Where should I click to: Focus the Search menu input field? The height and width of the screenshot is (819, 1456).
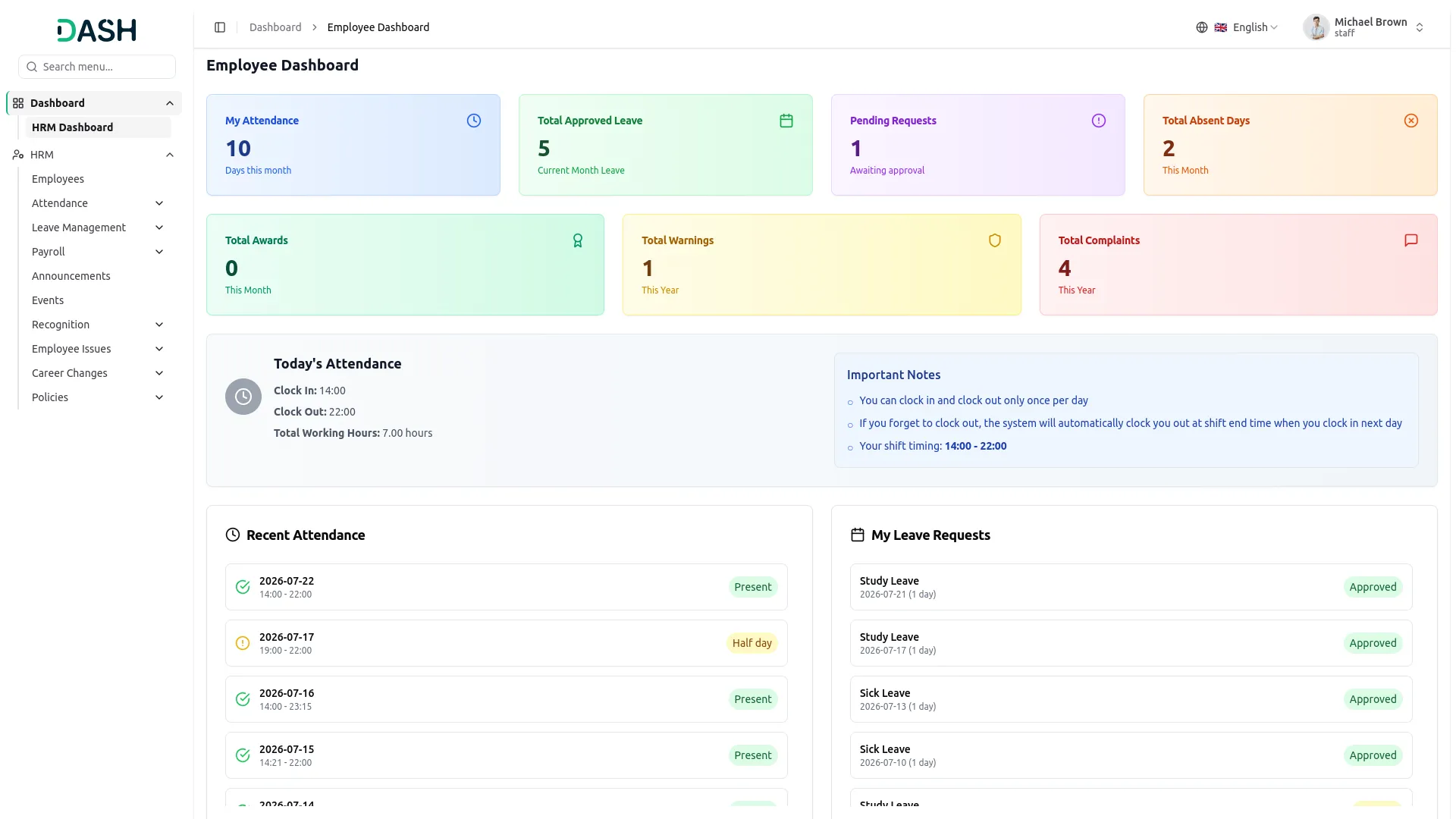click(97, 67)
